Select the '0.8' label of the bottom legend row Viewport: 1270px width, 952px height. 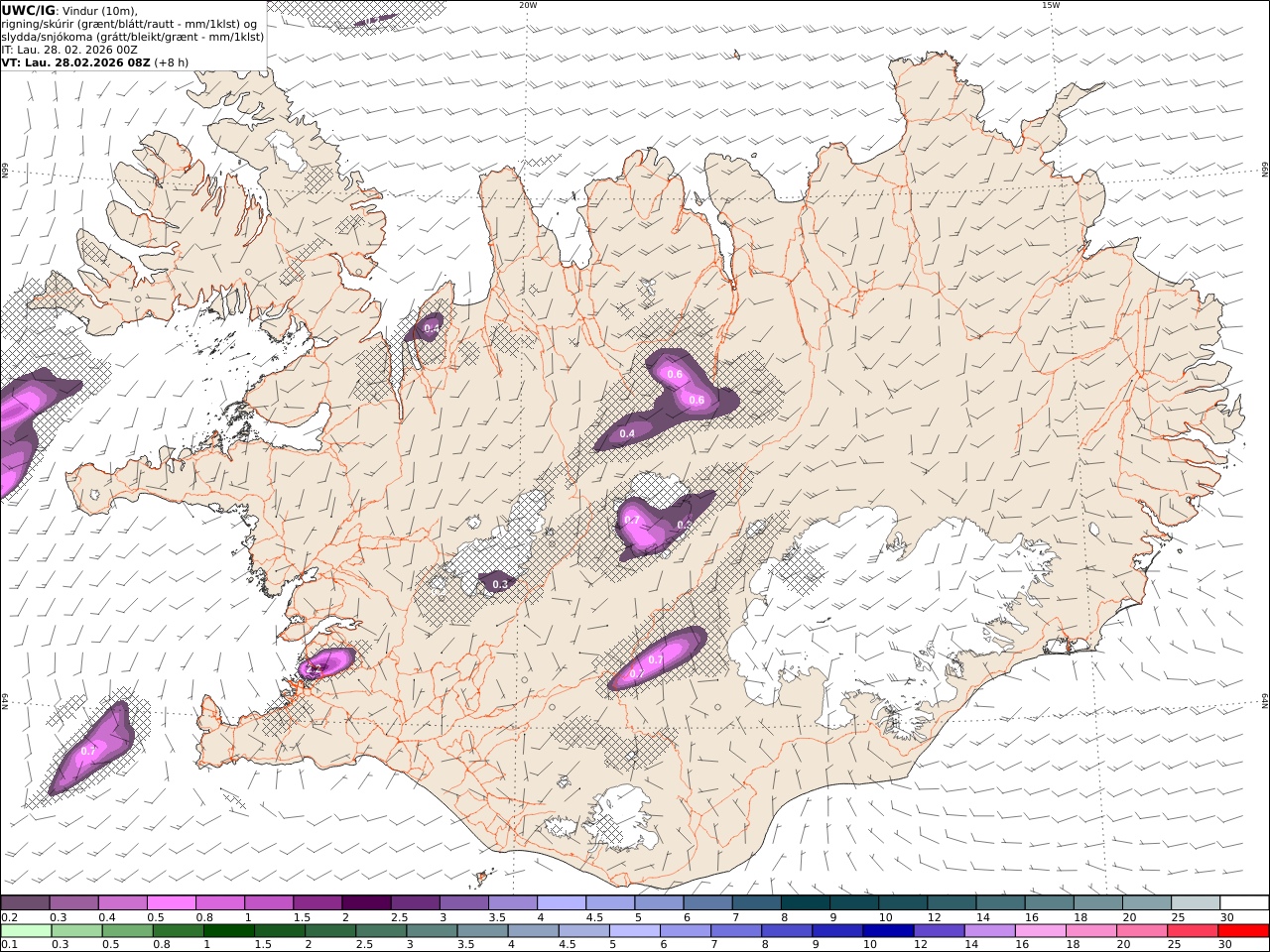coord(162,945)
